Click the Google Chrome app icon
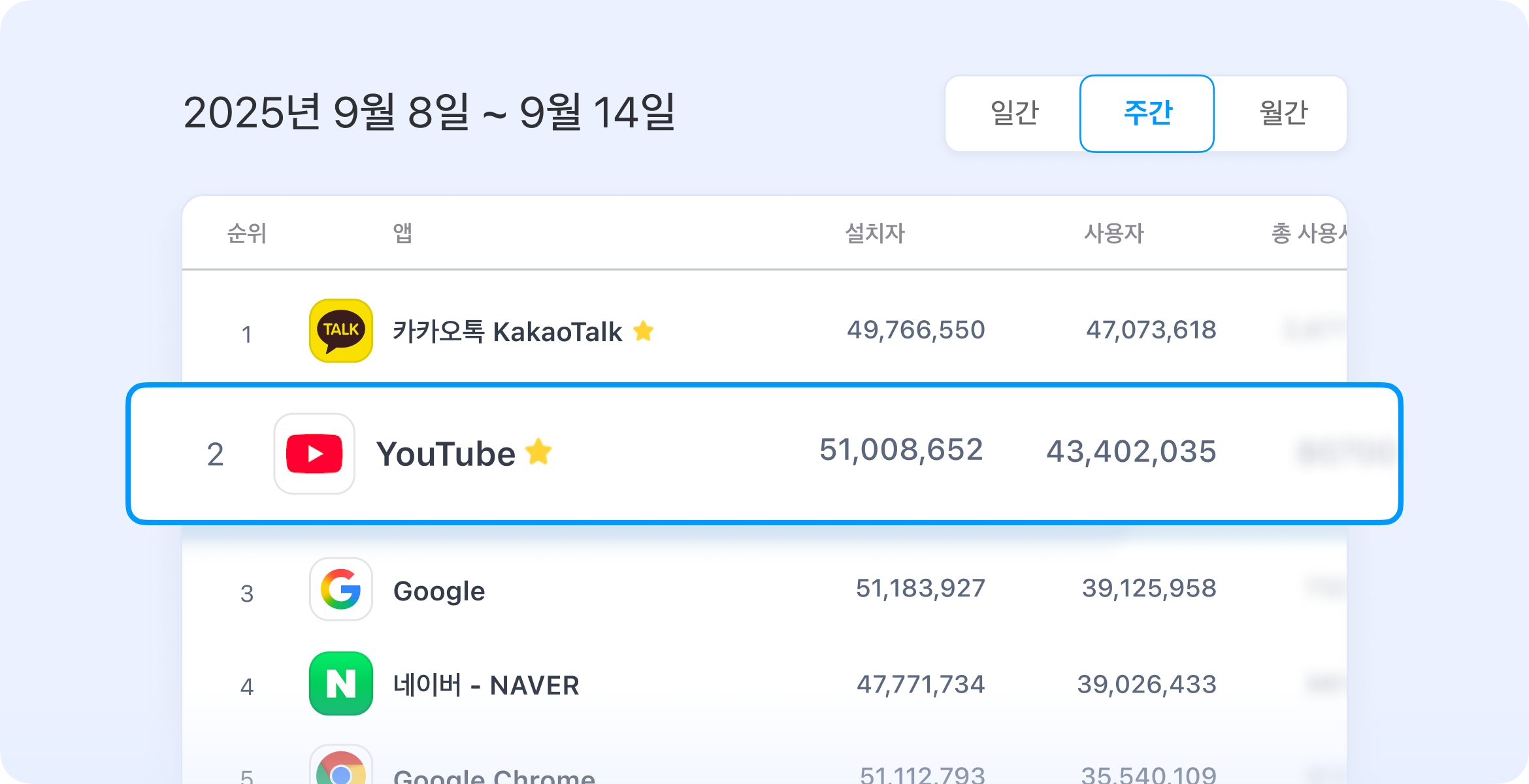This screenshot has height=784, width=1529. click(x=340, y=768)
